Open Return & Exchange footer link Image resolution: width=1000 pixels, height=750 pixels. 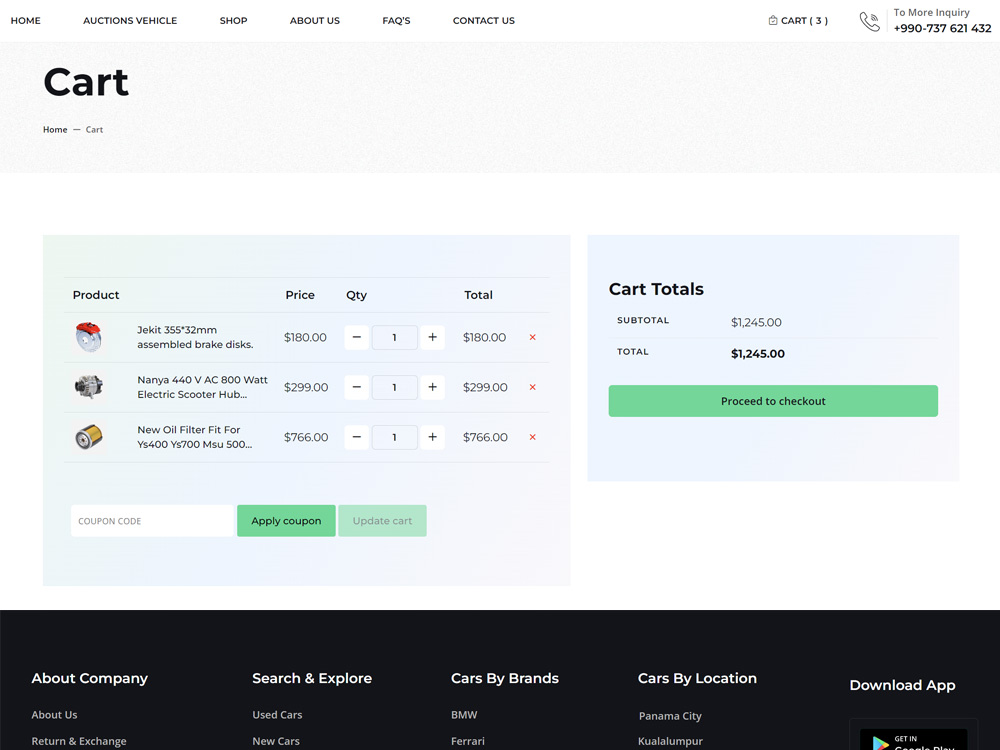click(x=79, y=741)
